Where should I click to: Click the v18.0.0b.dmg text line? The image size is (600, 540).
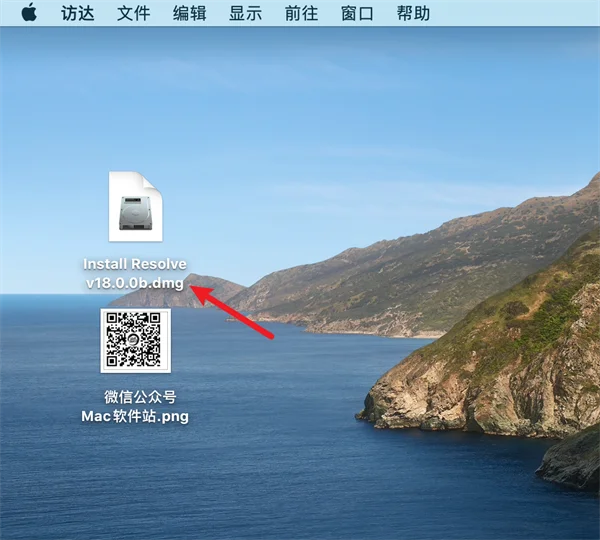(x=135, y=283)
